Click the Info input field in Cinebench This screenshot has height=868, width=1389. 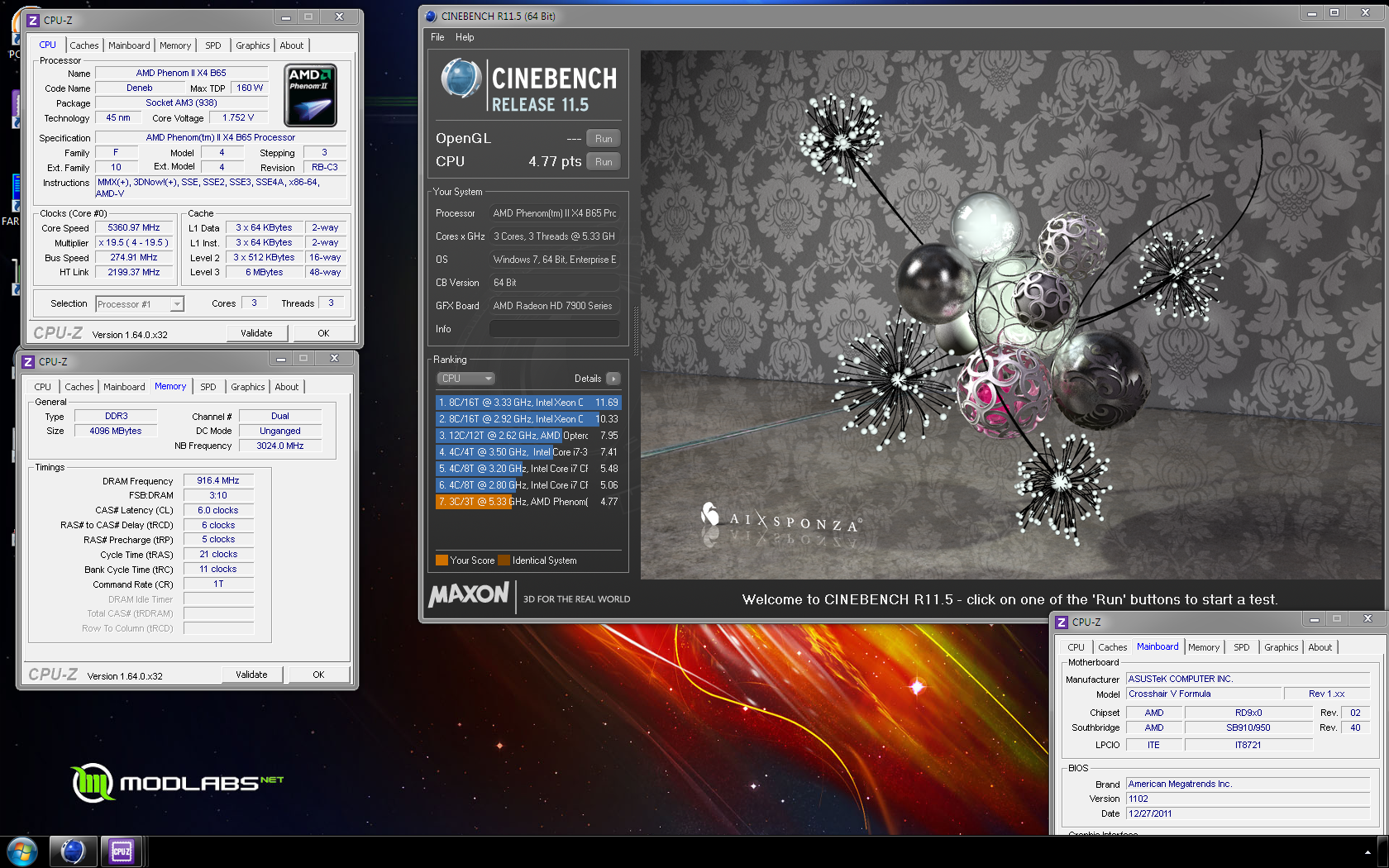554,329
